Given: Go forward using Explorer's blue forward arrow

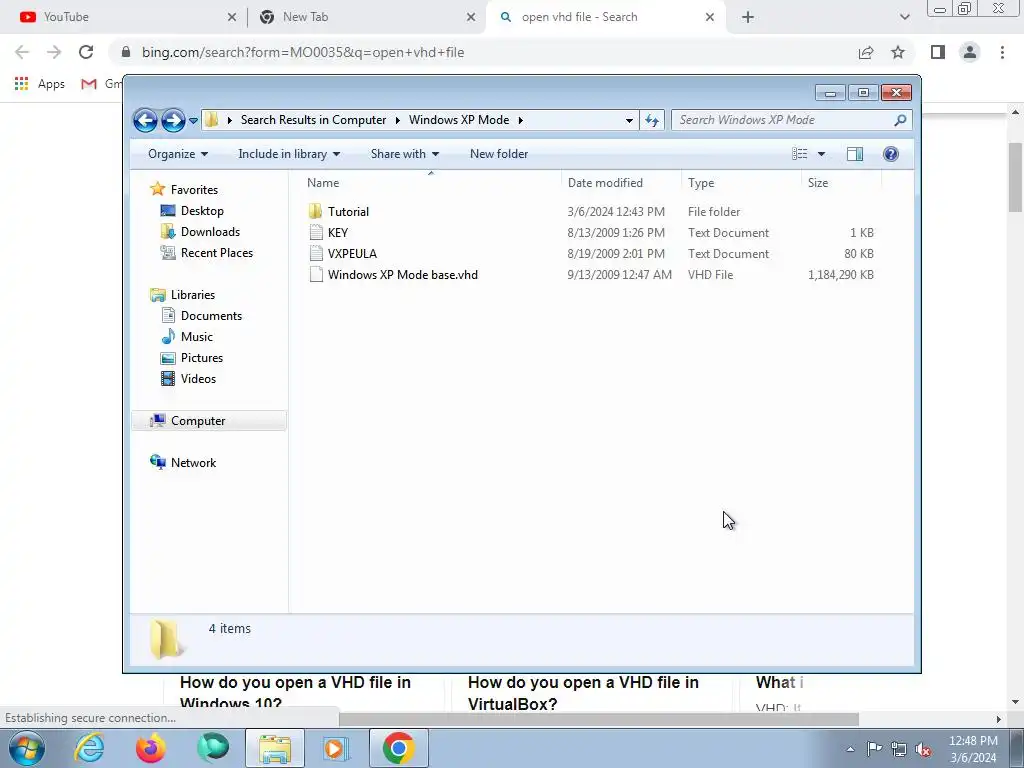Looking at the screenshot, I should click(x=173, y=121).
